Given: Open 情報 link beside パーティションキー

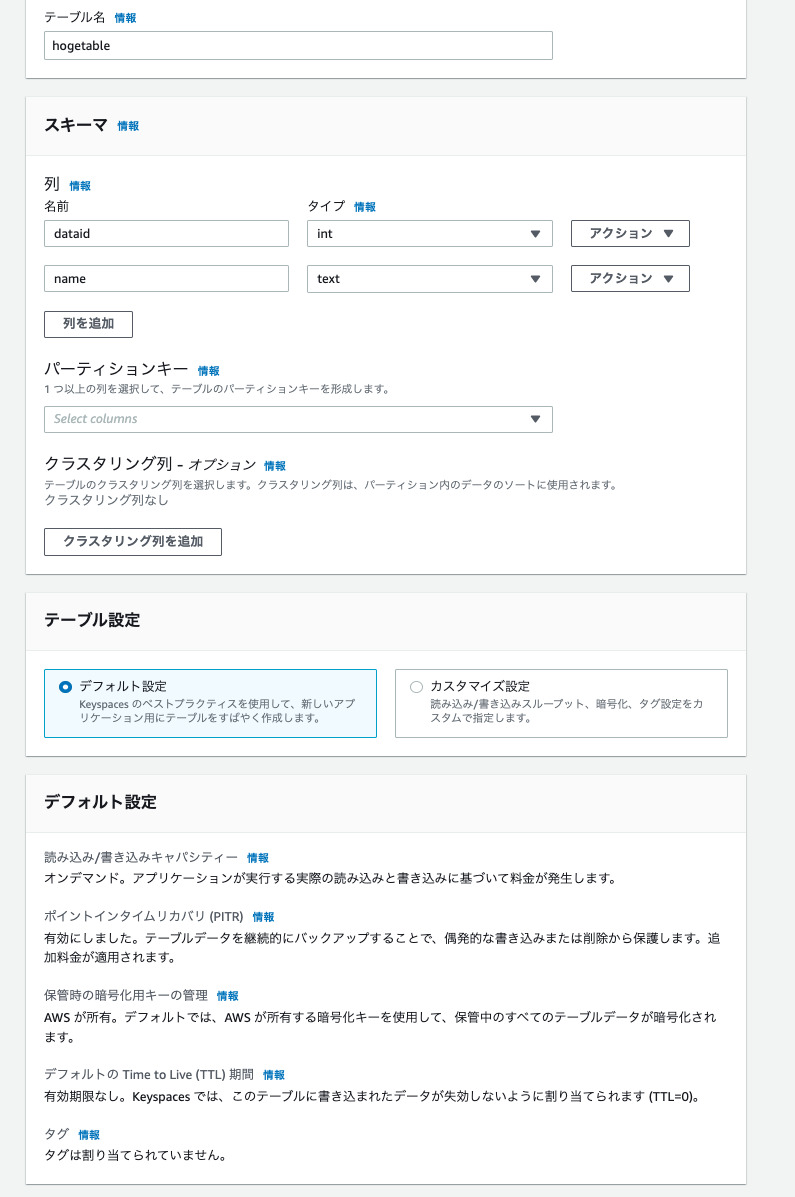Looking at the screenshot, I should [208, 371].
